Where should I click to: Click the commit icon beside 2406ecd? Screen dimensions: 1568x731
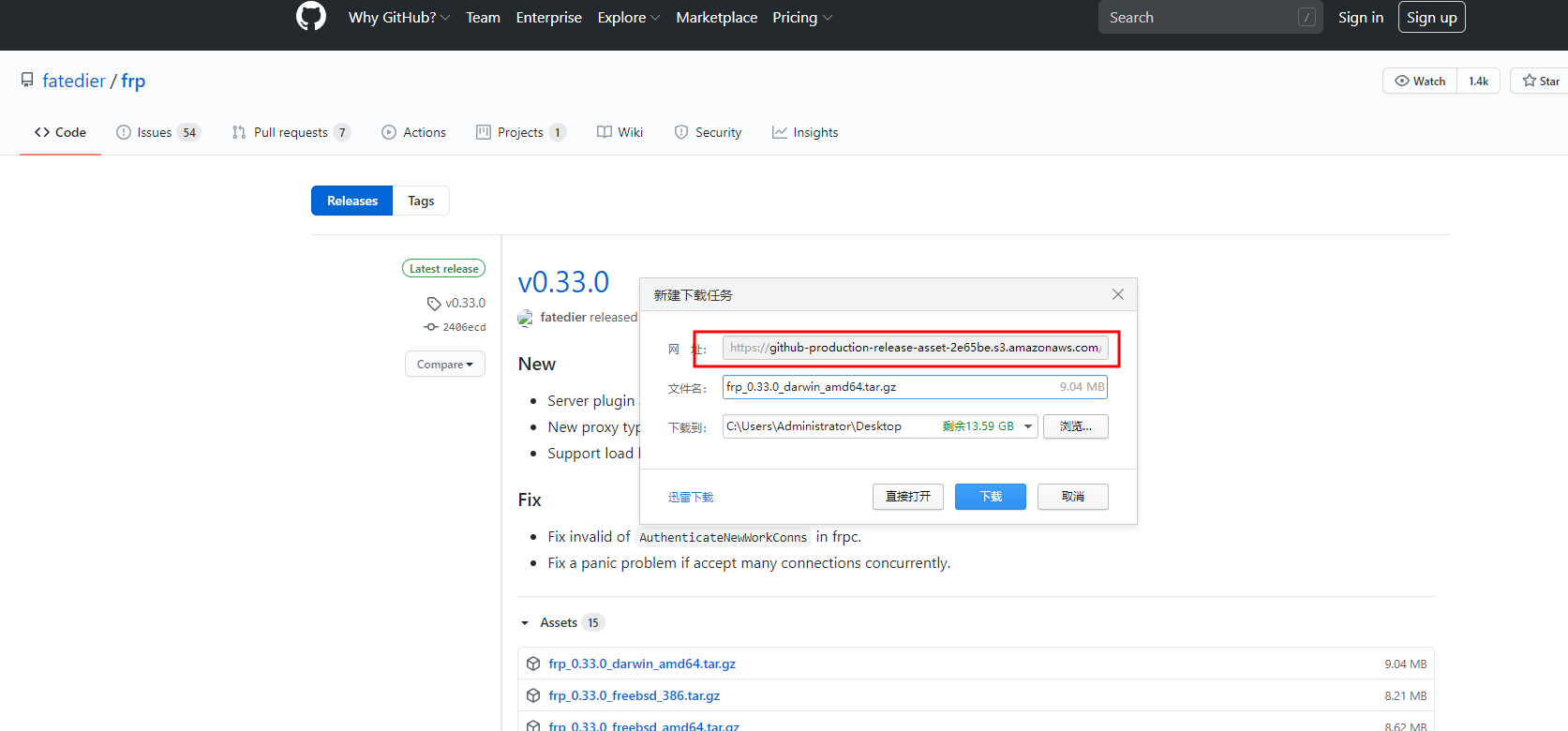pyautogui.click(x=431, y=327)
